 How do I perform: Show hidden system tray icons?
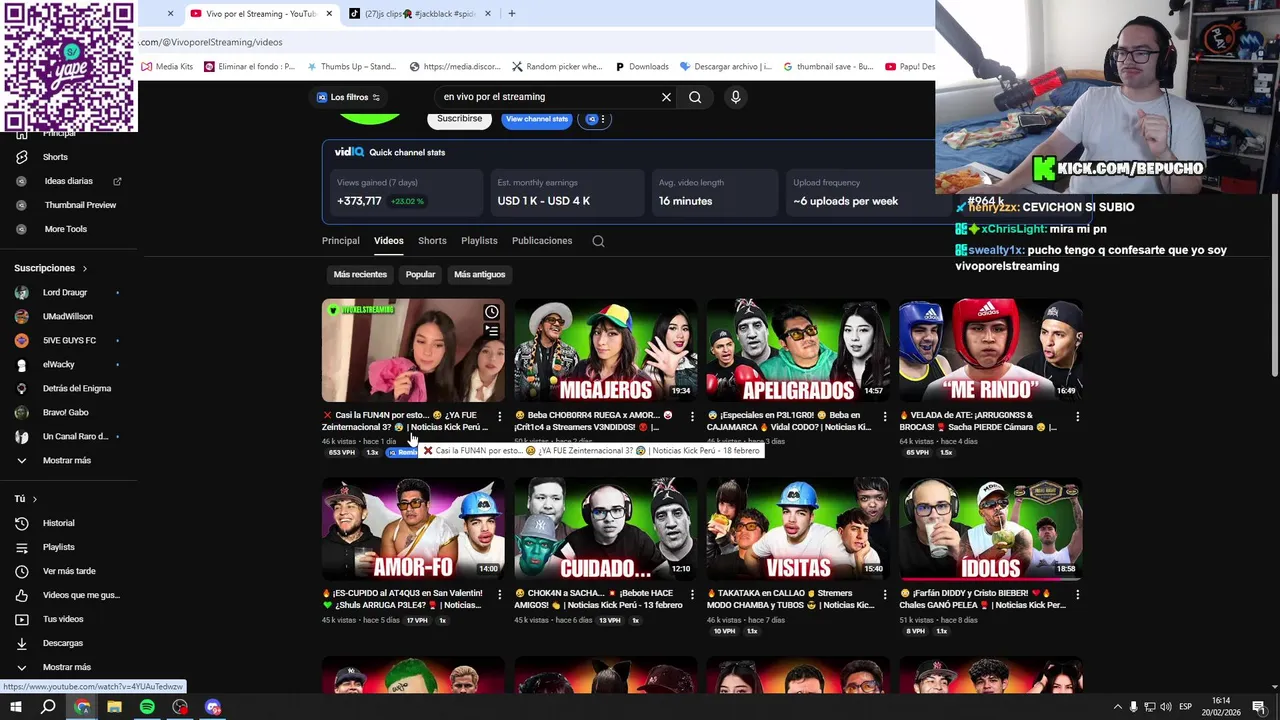[x=1118, y=707]
